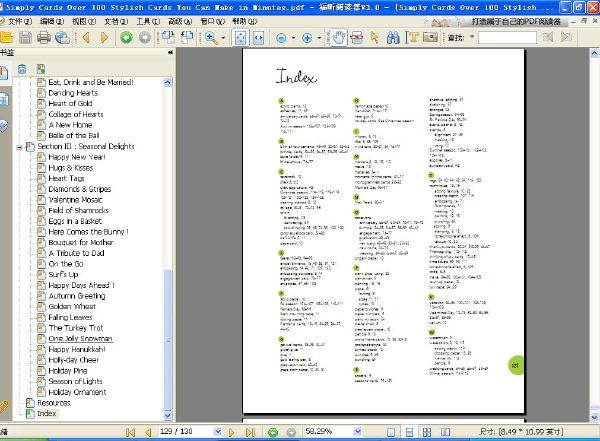Click the Print icon in toolbar
The image size is (600, 441).
pos(44,38)
